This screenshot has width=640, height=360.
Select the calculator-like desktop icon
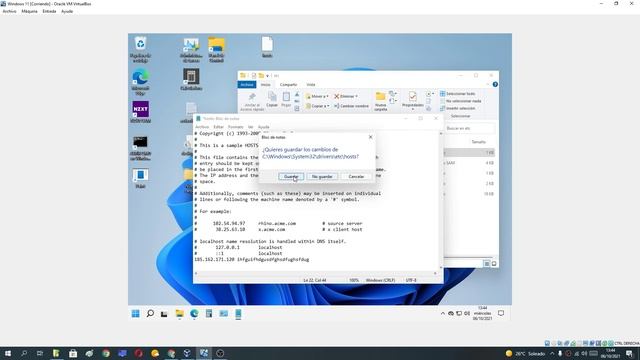click(191, 79)
